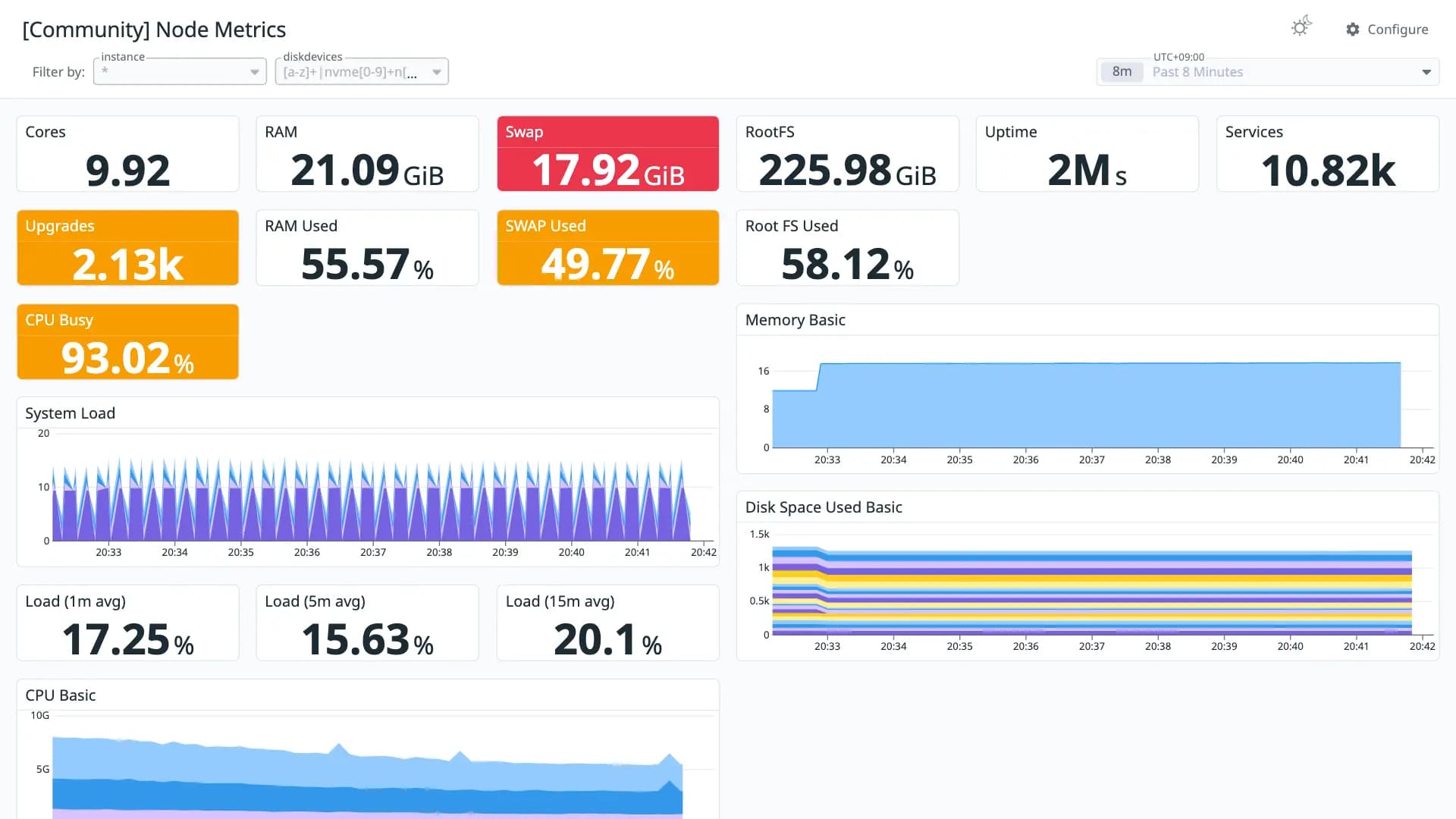
Task: Click the dashboard title [Community] Node Metrics
Action: (x=154, y=30)
